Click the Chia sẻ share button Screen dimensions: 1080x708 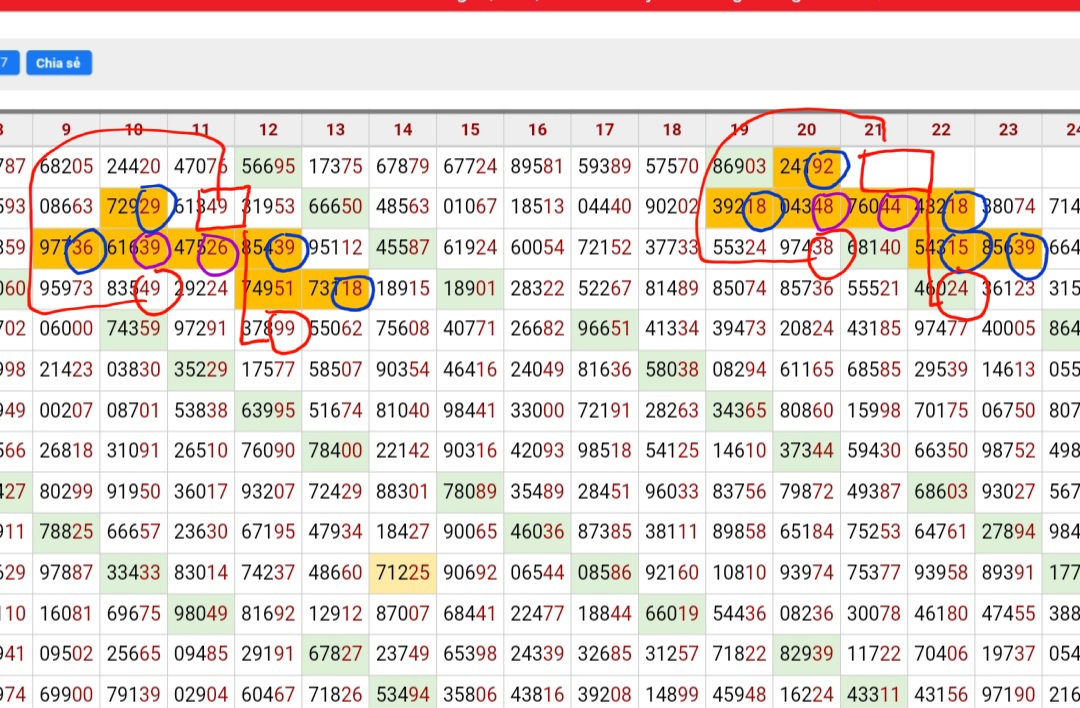pos(59,63)
